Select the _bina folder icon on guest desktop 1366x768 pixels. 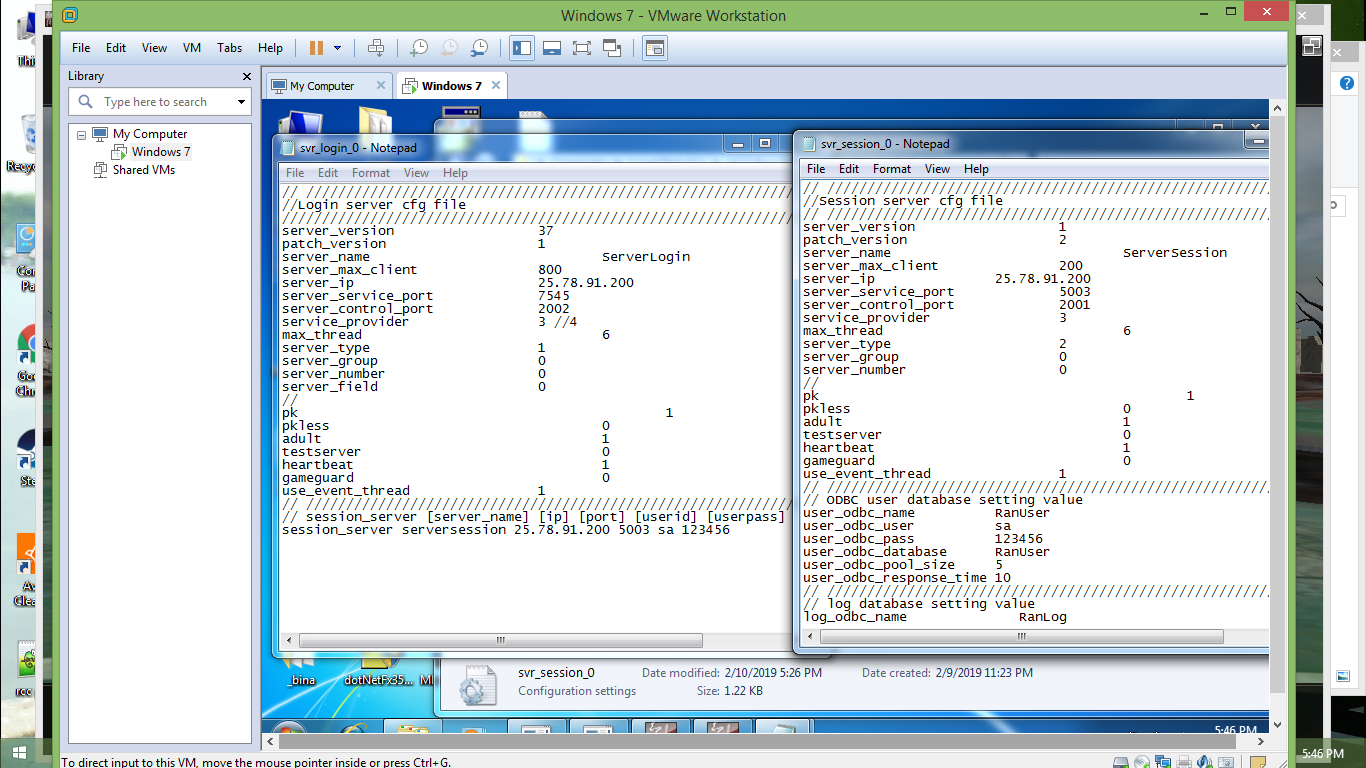(x=301, y=671)
